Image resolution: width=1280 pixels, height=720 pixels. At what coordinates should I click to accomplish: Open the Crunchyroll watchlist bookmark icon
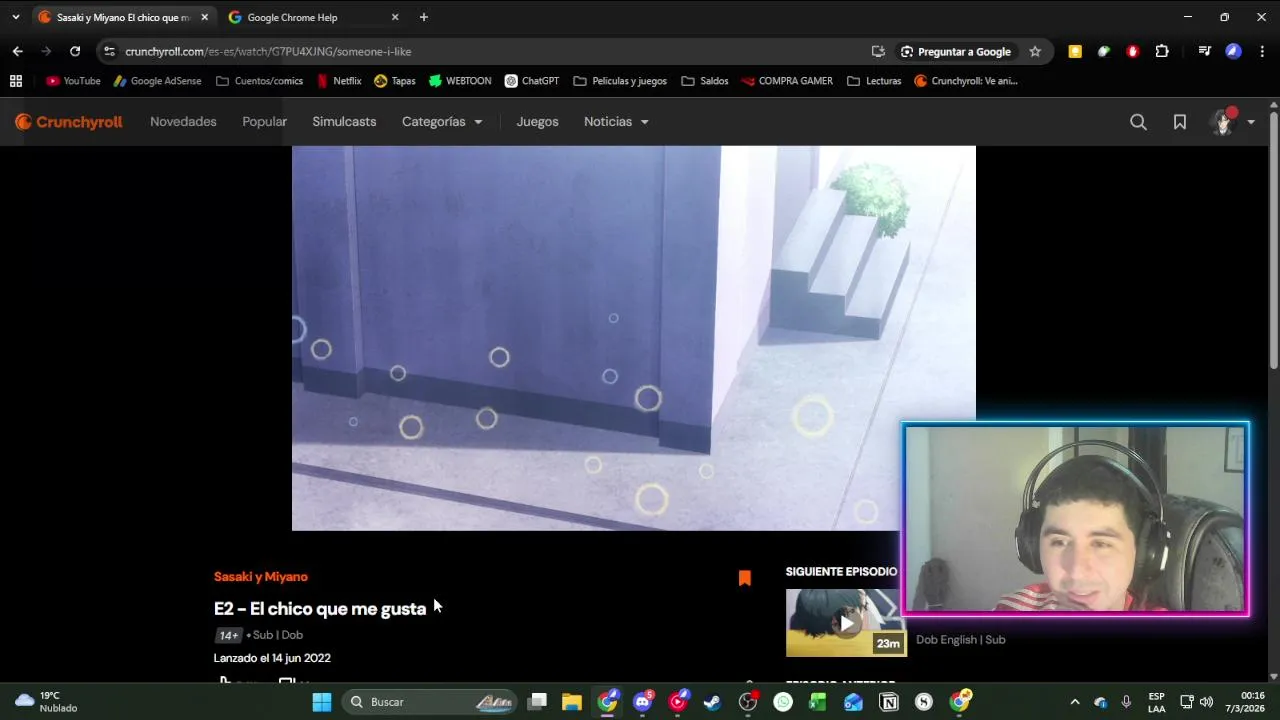(1180, 122)
